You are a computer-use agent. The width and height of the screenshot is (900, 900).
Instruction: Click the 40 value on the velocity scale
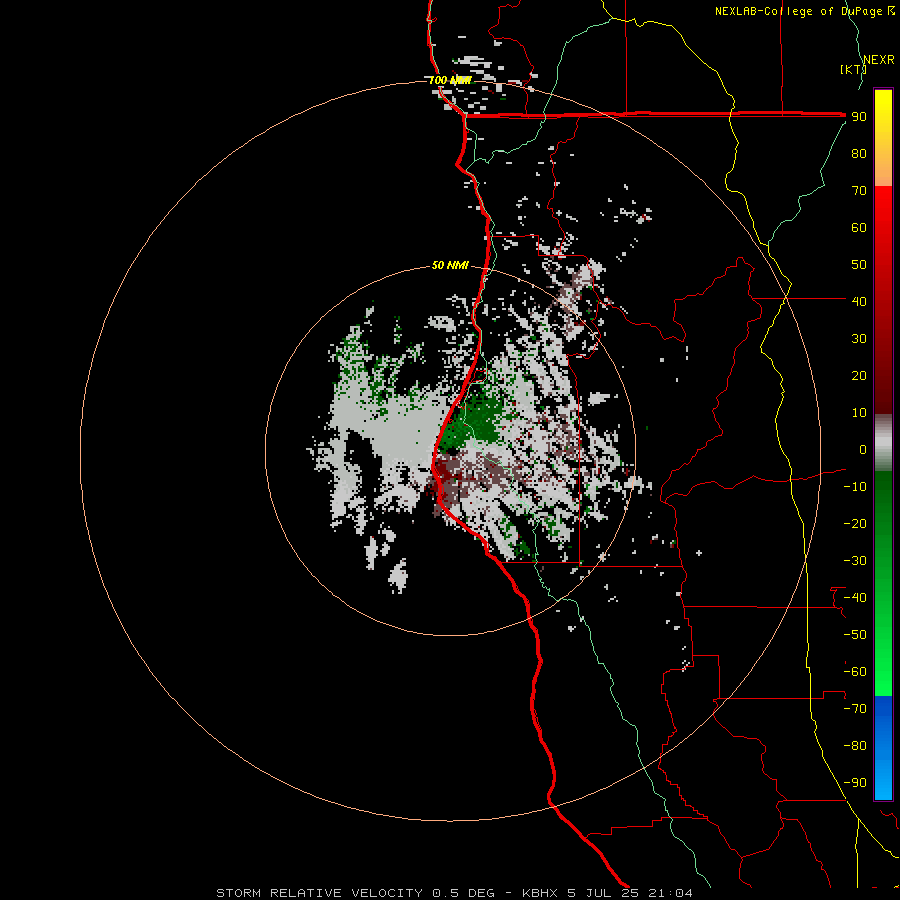click(x=859, y=301)
